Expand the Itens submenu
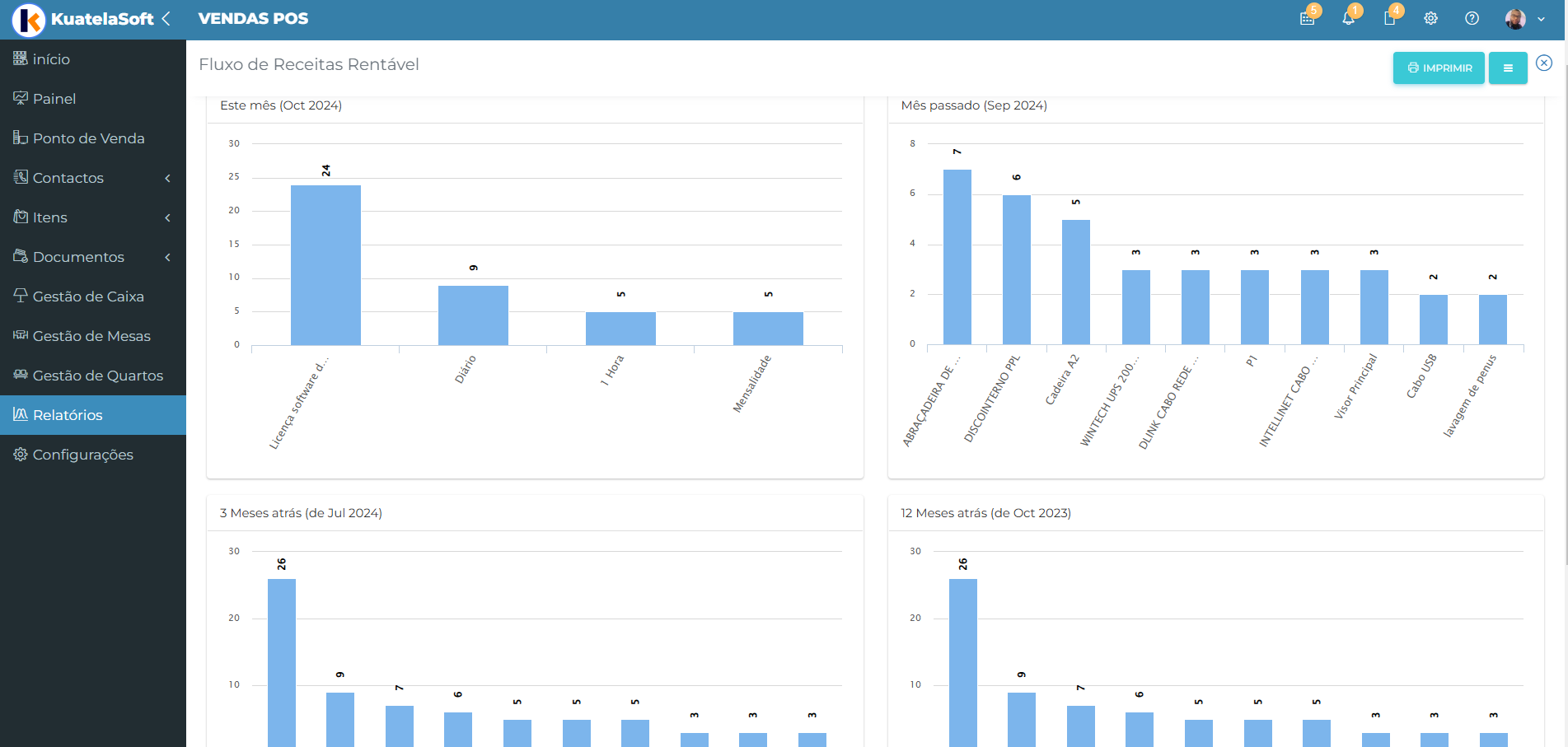This screenshot has width=1568, height=747. coord(168,217)
